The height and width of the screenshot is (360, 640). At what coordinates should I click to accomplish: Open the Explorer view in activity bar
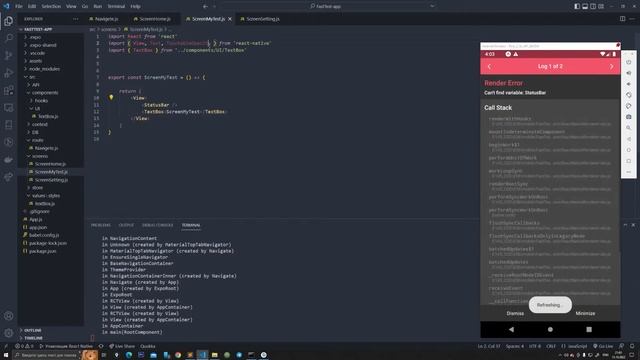pyautogui.click(x=9, y=21)
